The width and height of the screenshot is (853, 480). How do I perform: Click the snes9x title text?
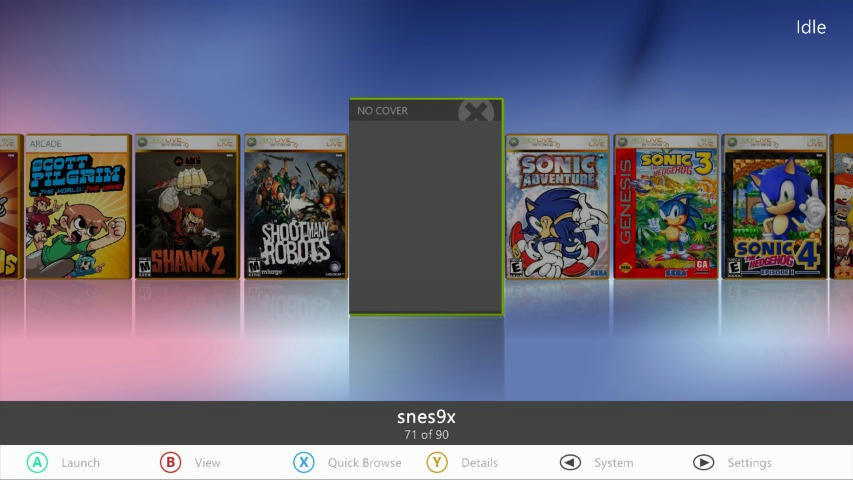tap(426, 417)
